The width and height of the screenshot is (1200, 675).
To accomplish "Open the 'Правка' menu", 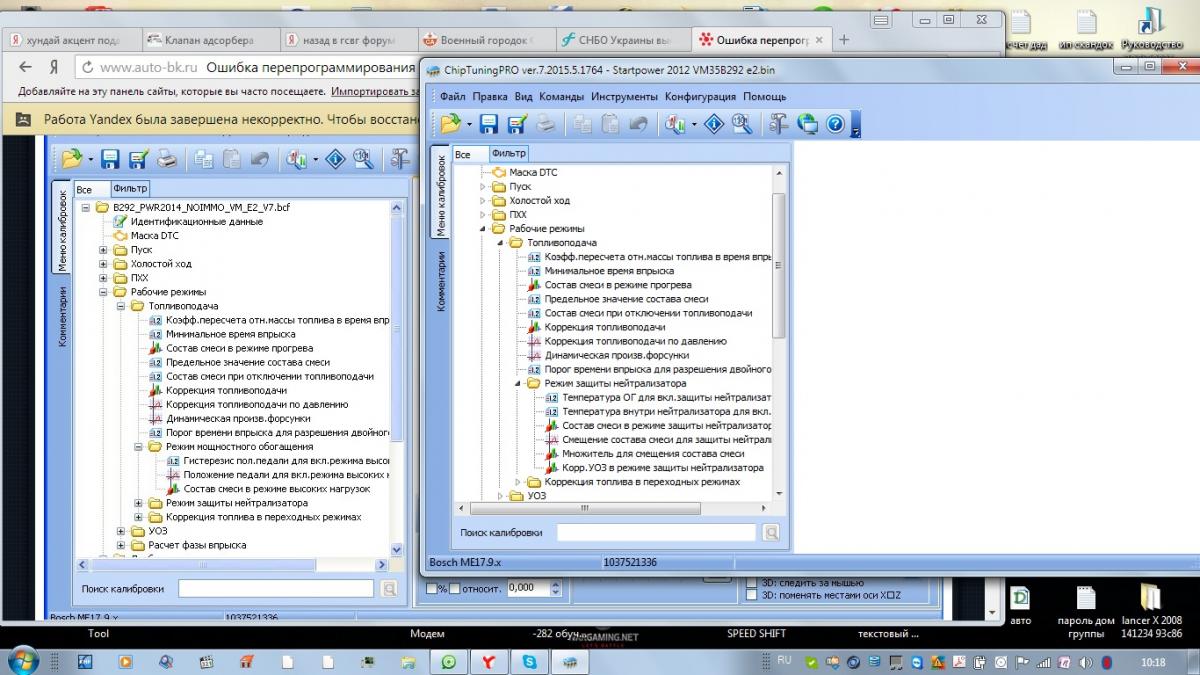I will point(490,97).
